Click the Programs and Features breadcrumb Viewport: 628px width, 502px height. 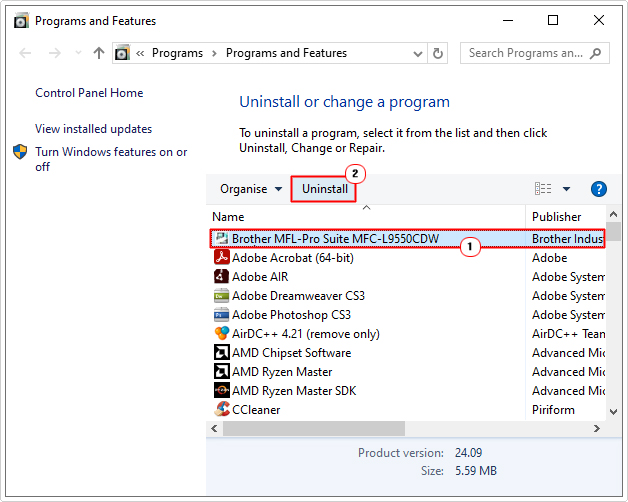click(x=286, y=53)
